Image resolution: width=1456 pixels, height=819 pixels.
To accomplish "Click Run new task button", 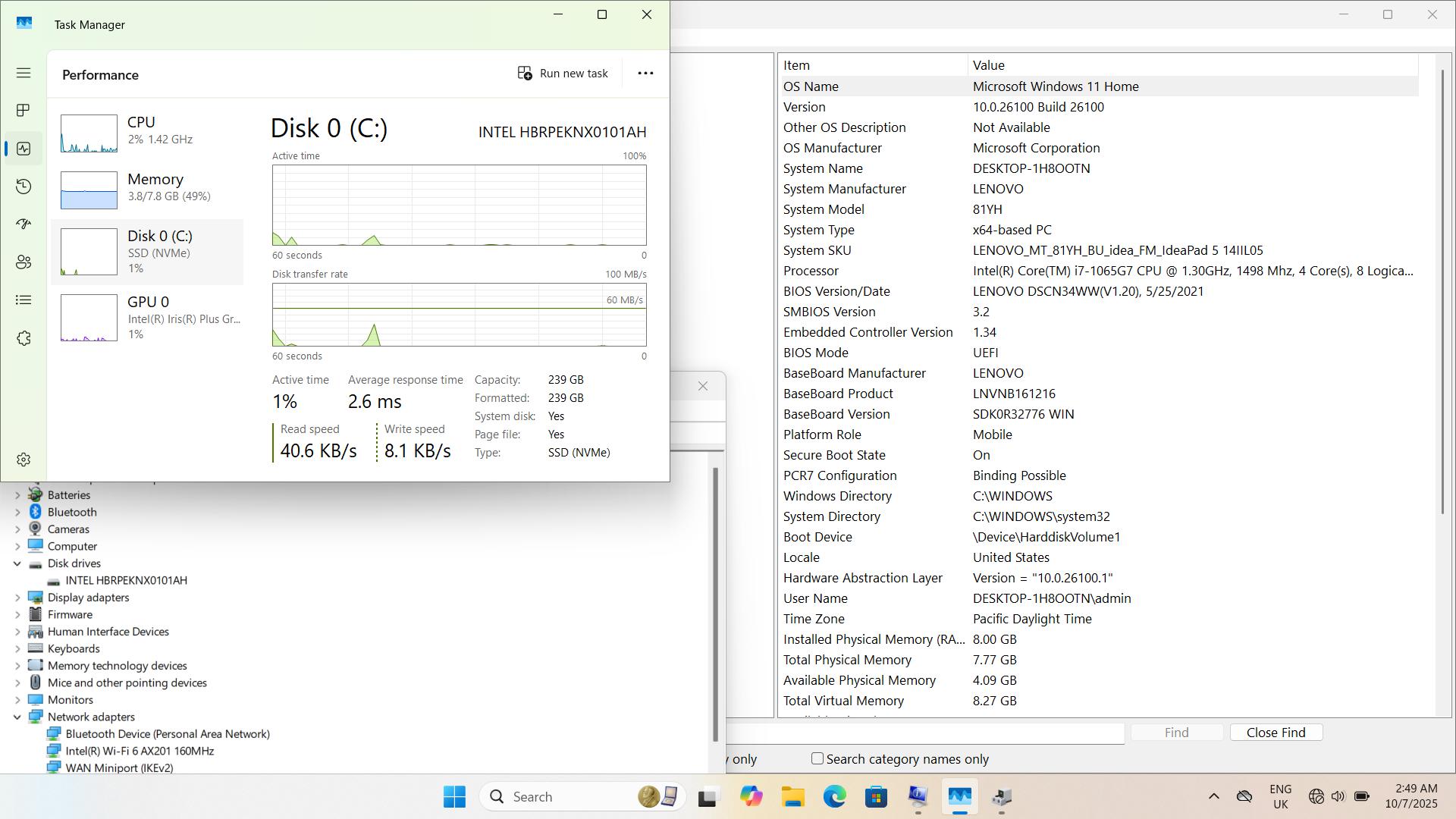I will click(563, 74).
